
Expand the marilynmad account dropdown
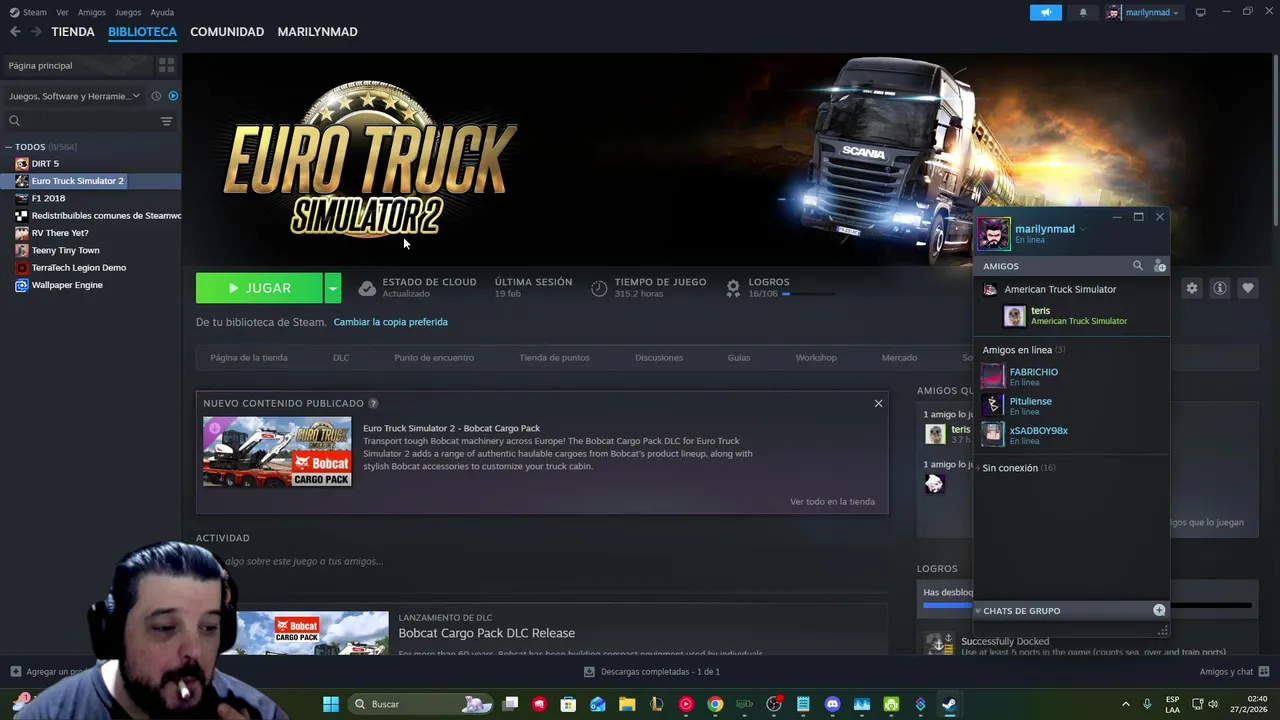[1175, 13]
